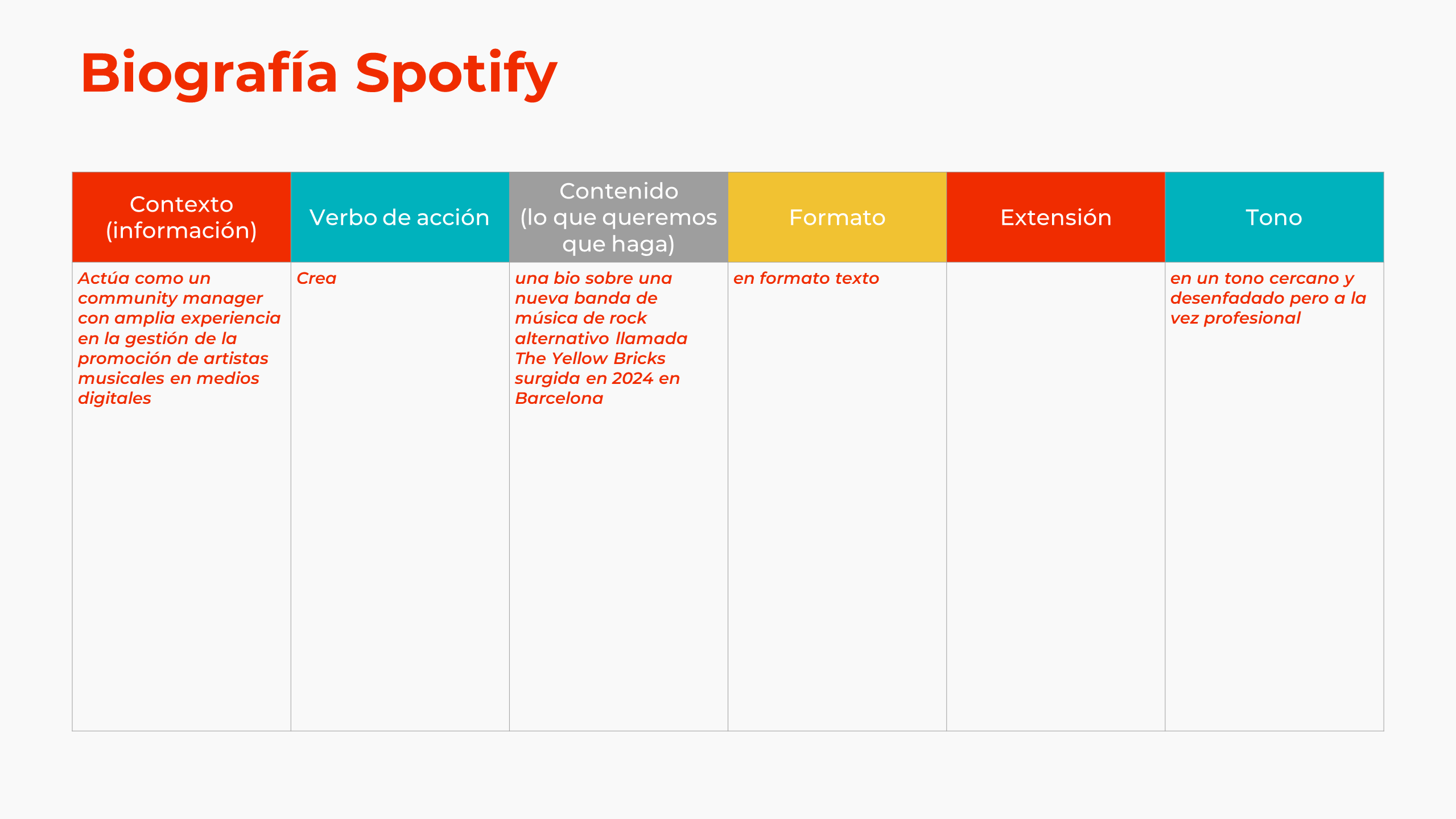Click 'vez profesional' text in Tono cell

coord(1235,318)
